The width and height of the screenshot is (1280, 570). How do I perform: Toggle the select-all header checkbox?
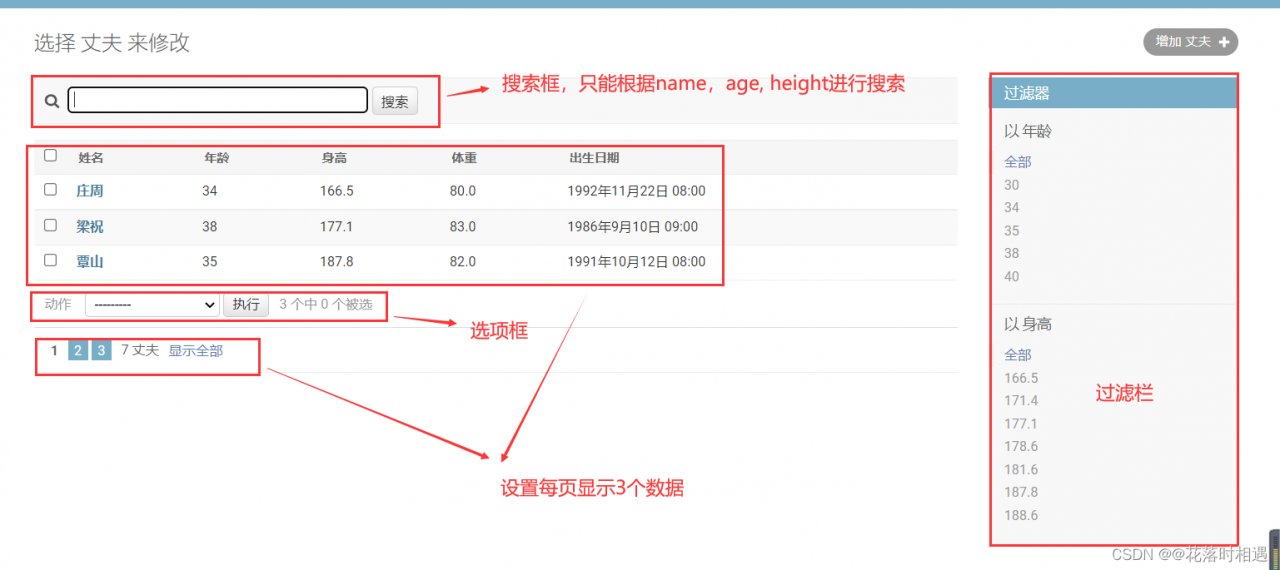pyautogui.click(x=51, y=155)
